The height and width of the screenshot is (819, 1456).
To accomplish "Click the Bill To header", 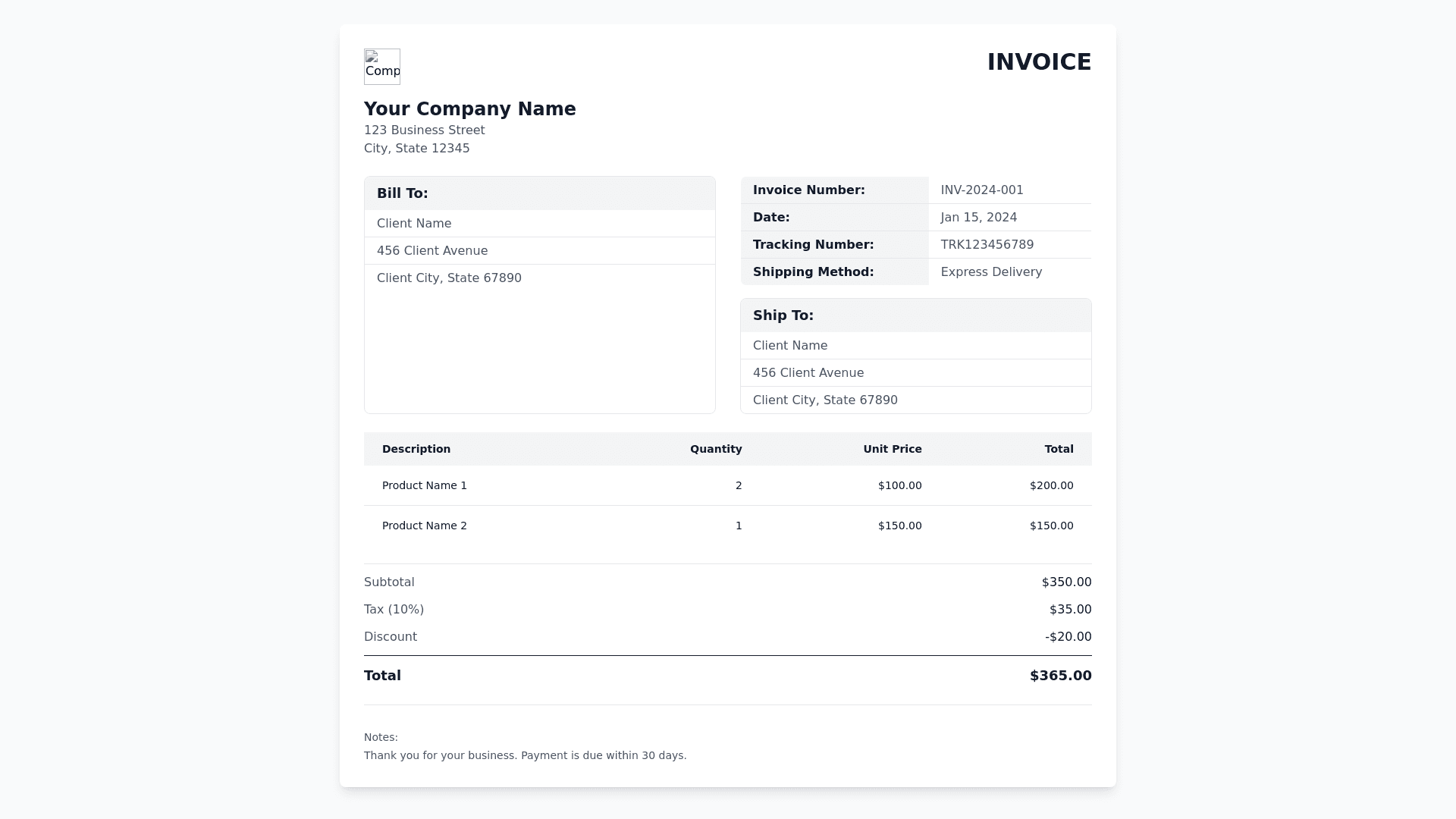I will (x=403, y=193).
